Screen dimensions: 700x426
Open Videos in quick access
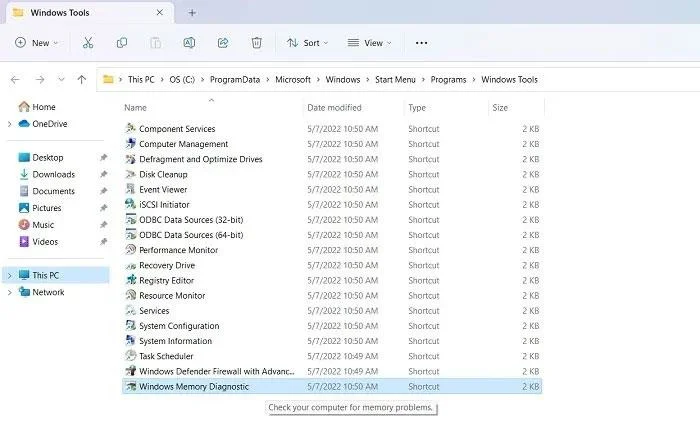click(38, 242)
